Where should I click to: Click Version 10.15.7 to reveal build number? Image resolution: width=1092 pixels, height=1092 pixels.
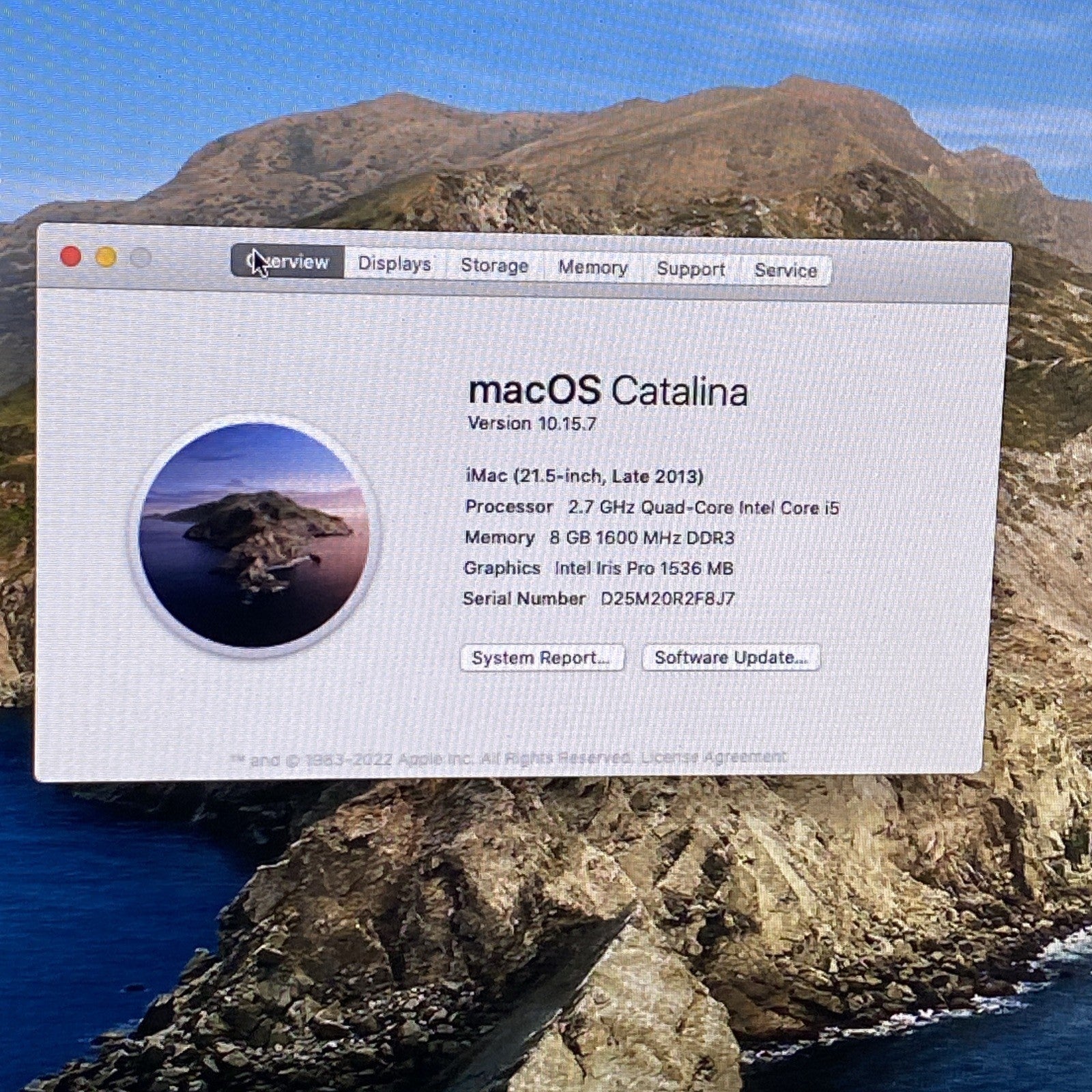532,424
